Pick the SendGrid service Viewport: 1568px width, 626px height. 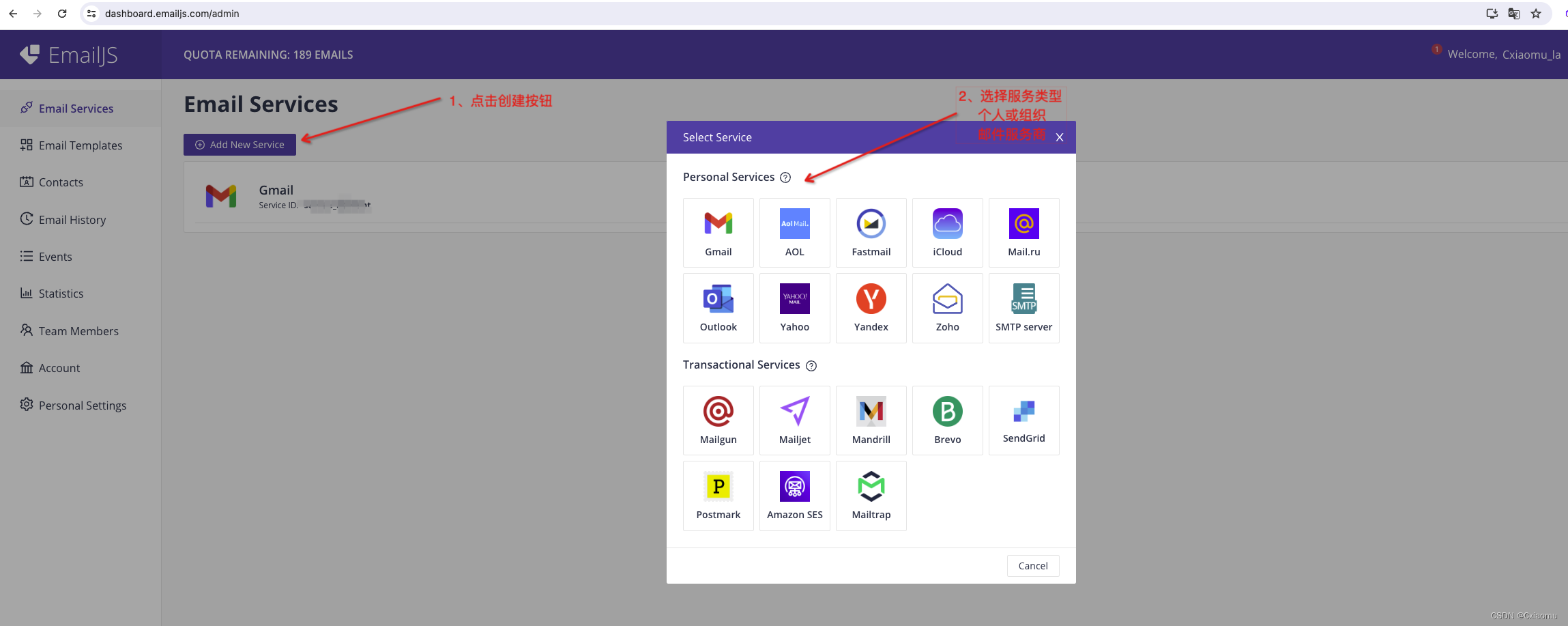(1023, 420)
